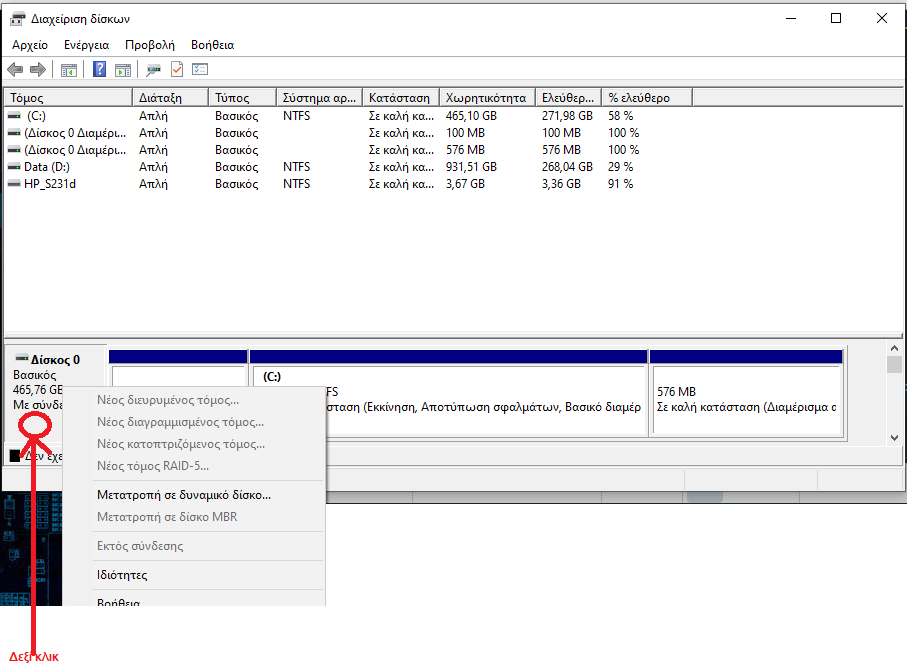Click the connect/refresh disk toolbar icon
This screenshot has width=907, height=672.
tap(153, 70)
